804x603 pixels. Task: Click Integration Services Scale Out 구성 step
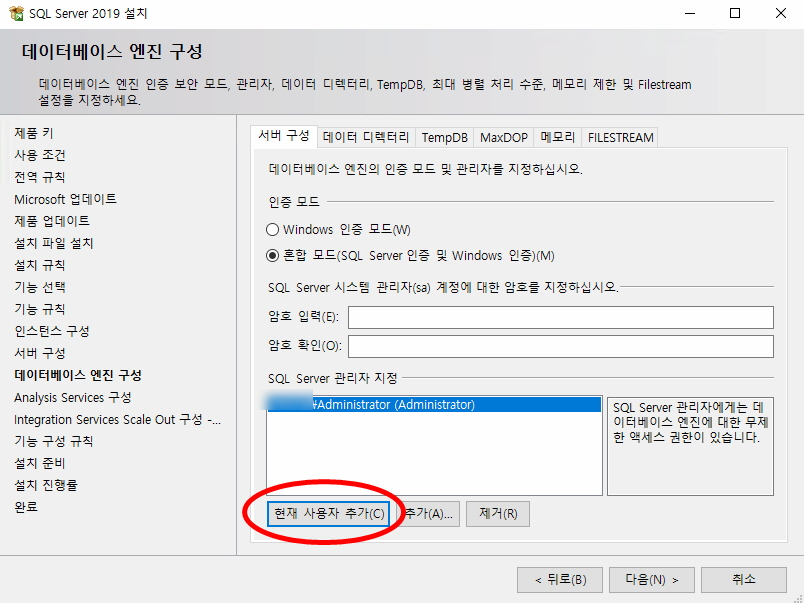[x=117, y=420]
